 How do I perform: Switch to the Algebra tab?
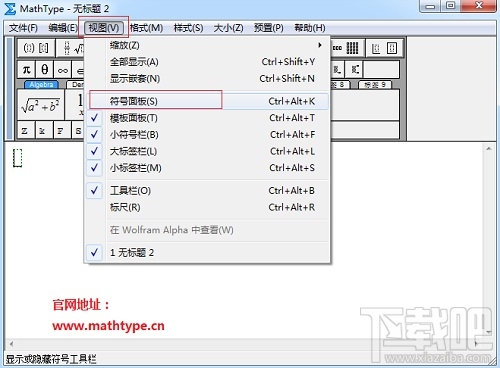(41, 85)
